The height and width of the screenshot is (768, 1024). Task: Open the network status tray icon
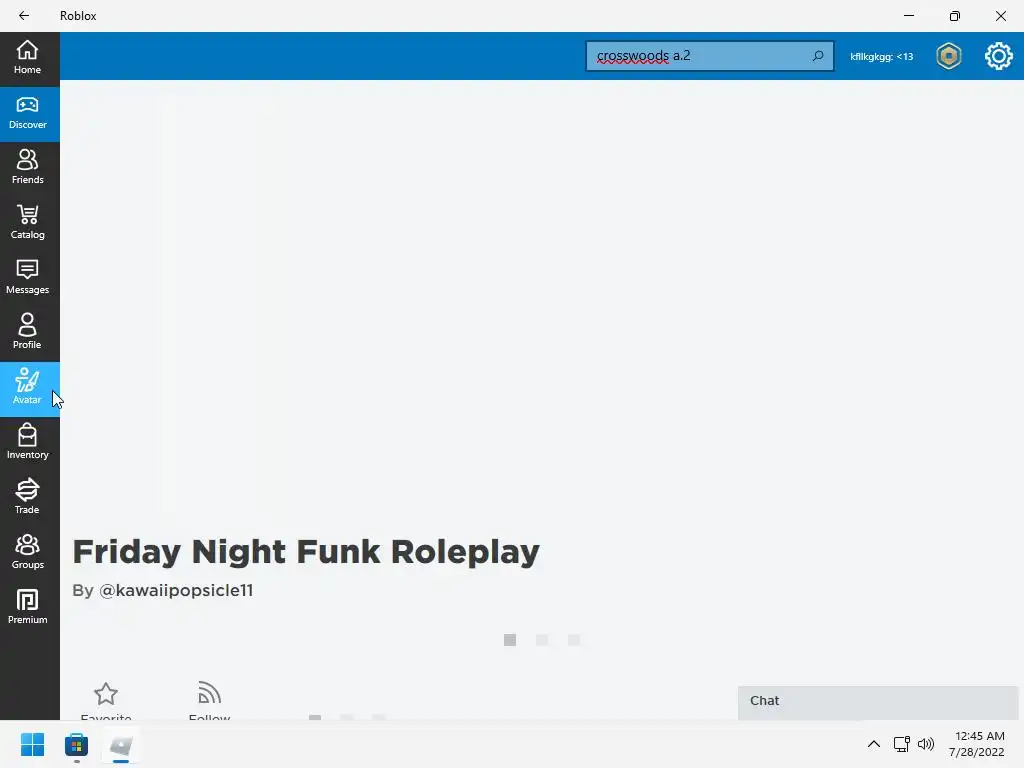901,744
